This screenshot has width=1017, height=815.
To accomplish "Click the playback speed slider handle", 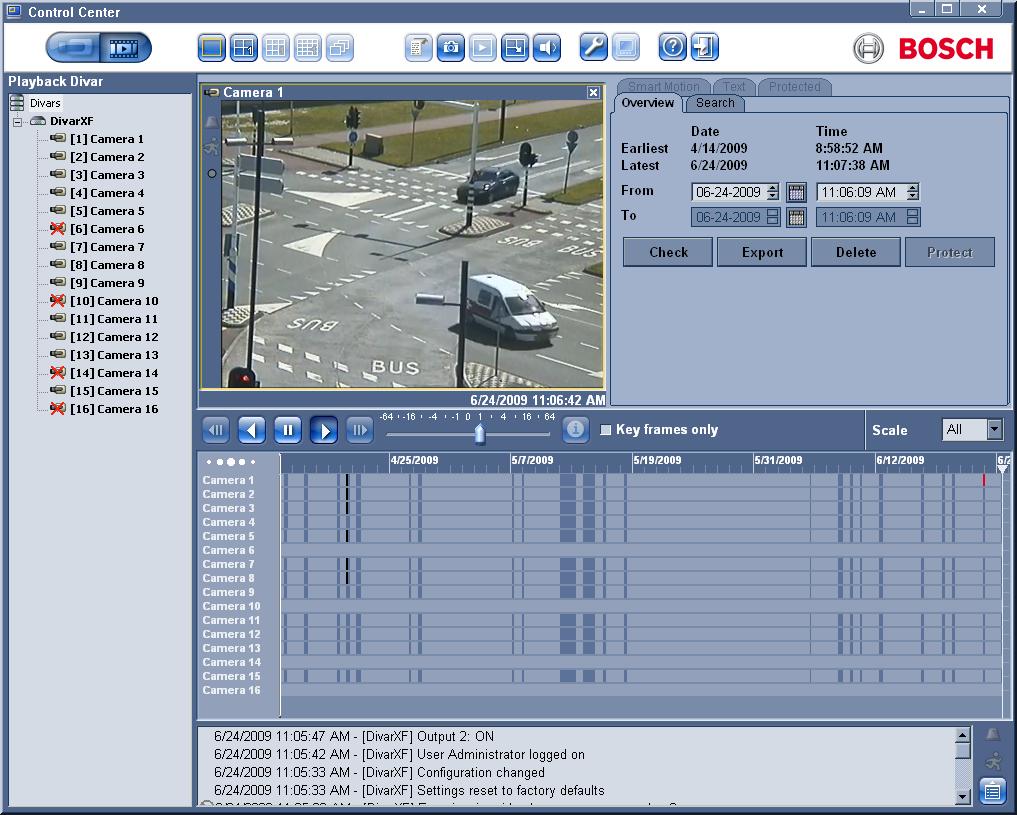I will [480, 434].
